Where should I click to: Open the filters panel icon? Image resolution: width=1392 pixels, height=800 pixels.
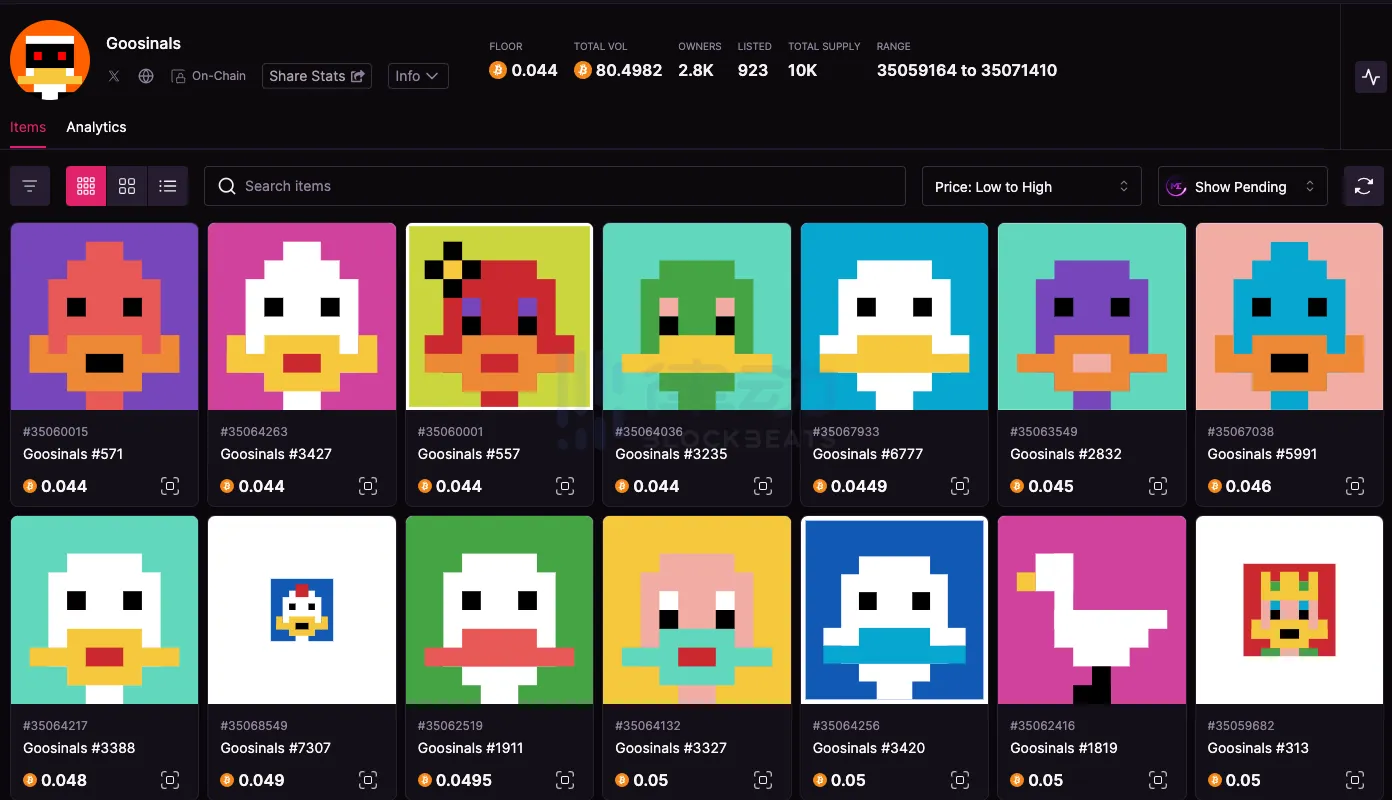pyautogui.click(x=30, y=186)
